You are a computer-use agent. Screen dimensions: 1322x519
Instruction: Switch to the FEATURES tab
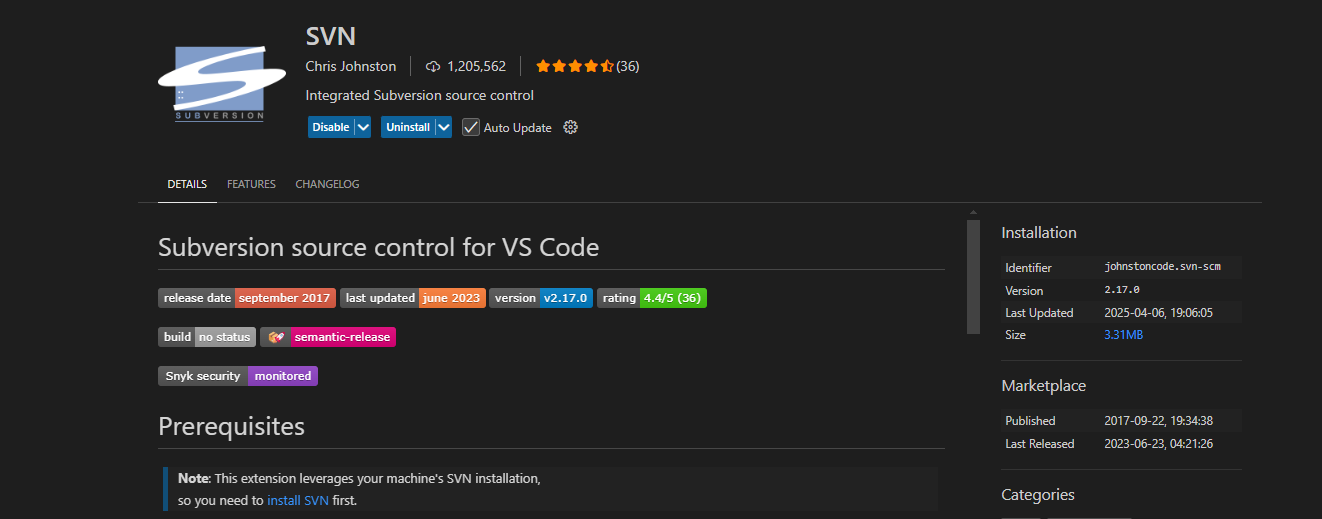coord(251,184)
